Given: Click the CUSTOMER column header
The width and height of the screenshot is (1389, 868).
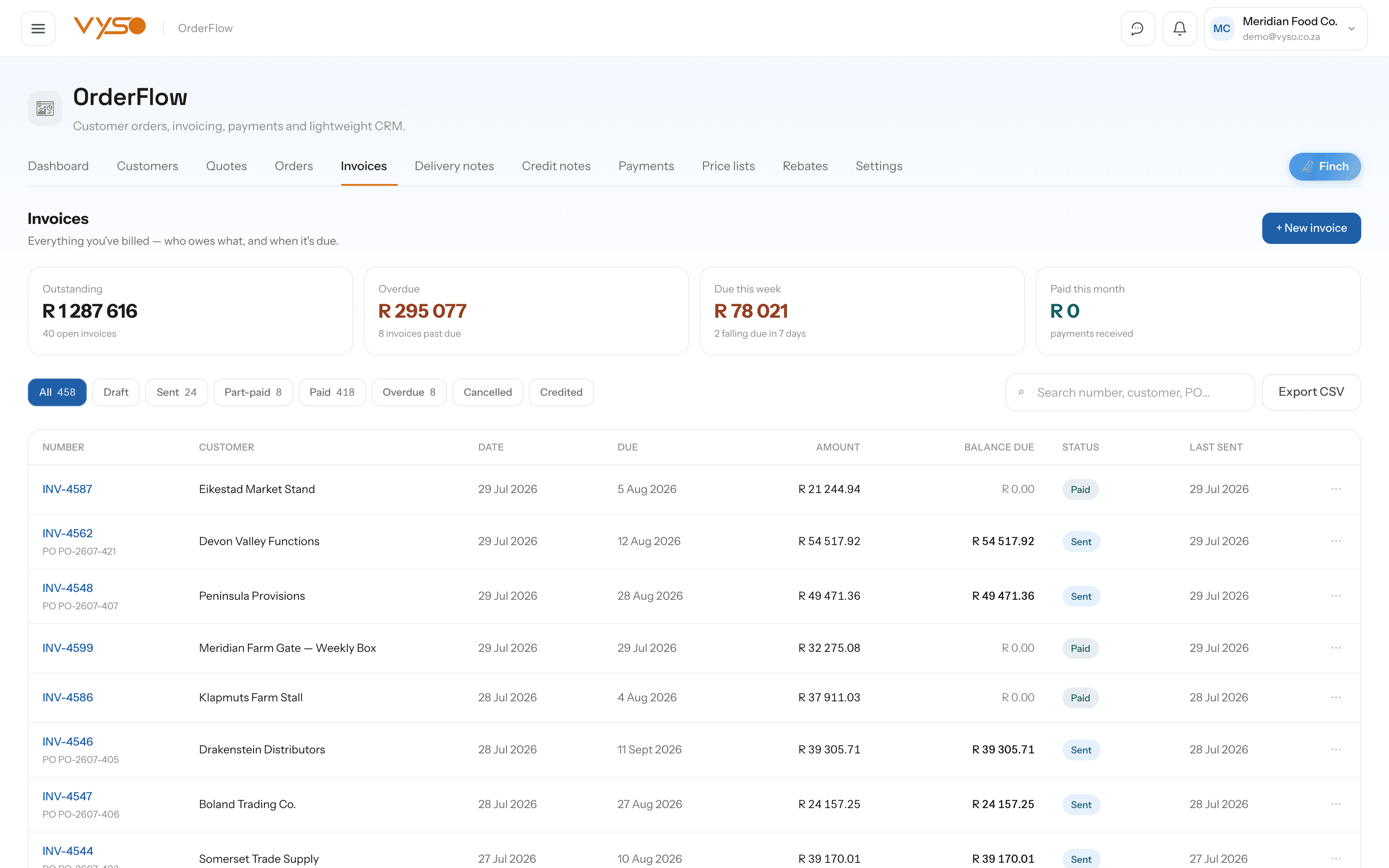Looking at the screenshot, I should [x=226, y=447].
